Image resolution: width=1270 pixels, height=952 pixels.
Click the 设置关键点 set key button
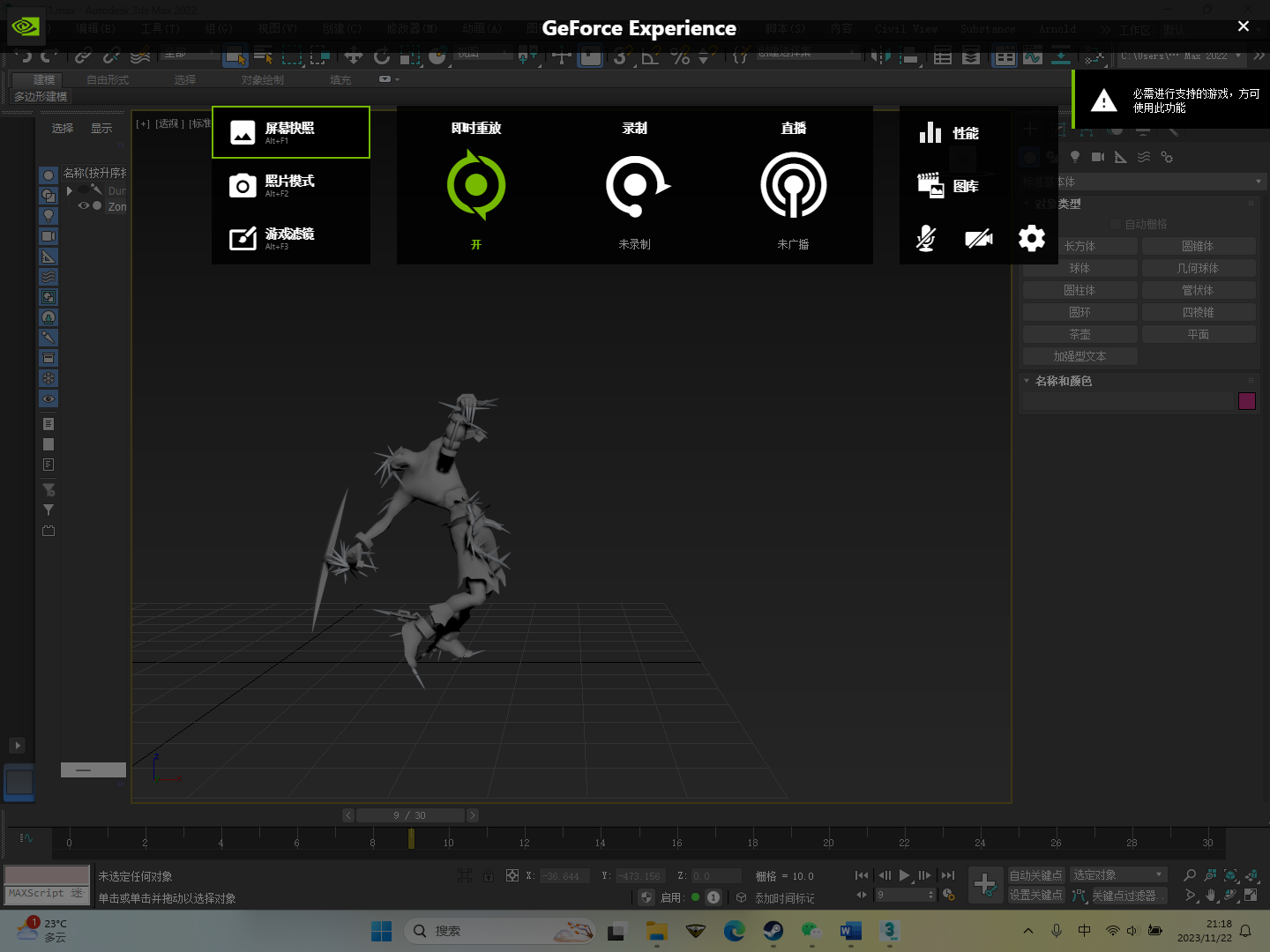(1035, 895)
